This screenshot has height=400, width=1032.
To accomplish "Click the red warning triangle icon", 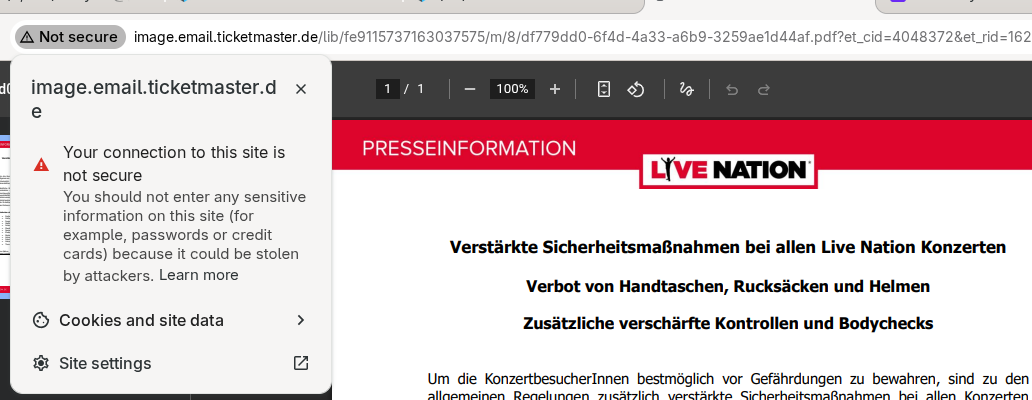I will 41,164.
